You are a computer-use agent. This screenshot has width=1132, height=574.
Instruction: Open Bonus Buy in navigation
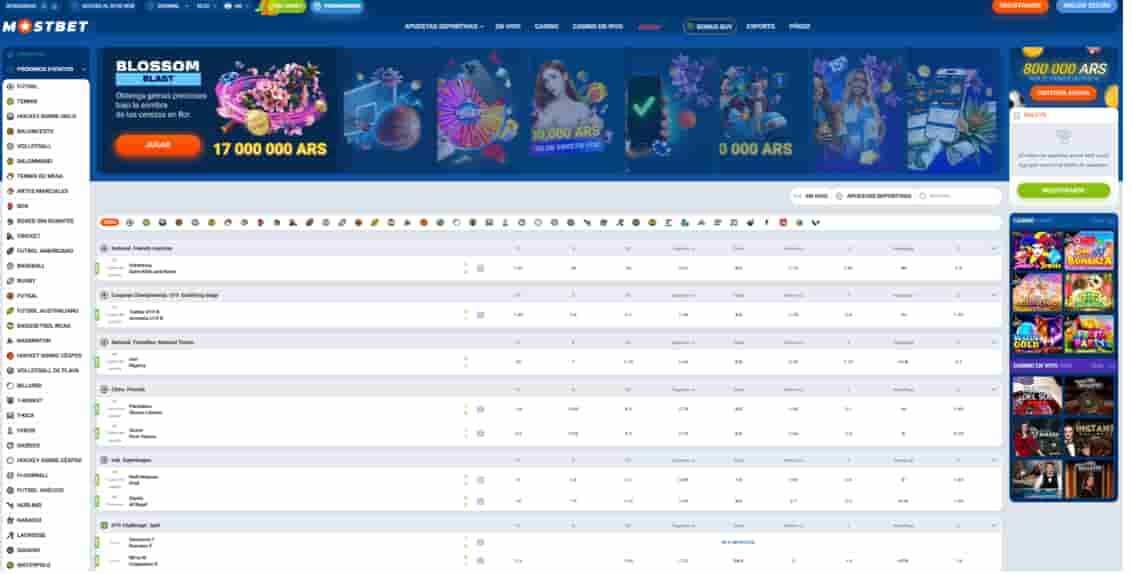tap(710, 27)
